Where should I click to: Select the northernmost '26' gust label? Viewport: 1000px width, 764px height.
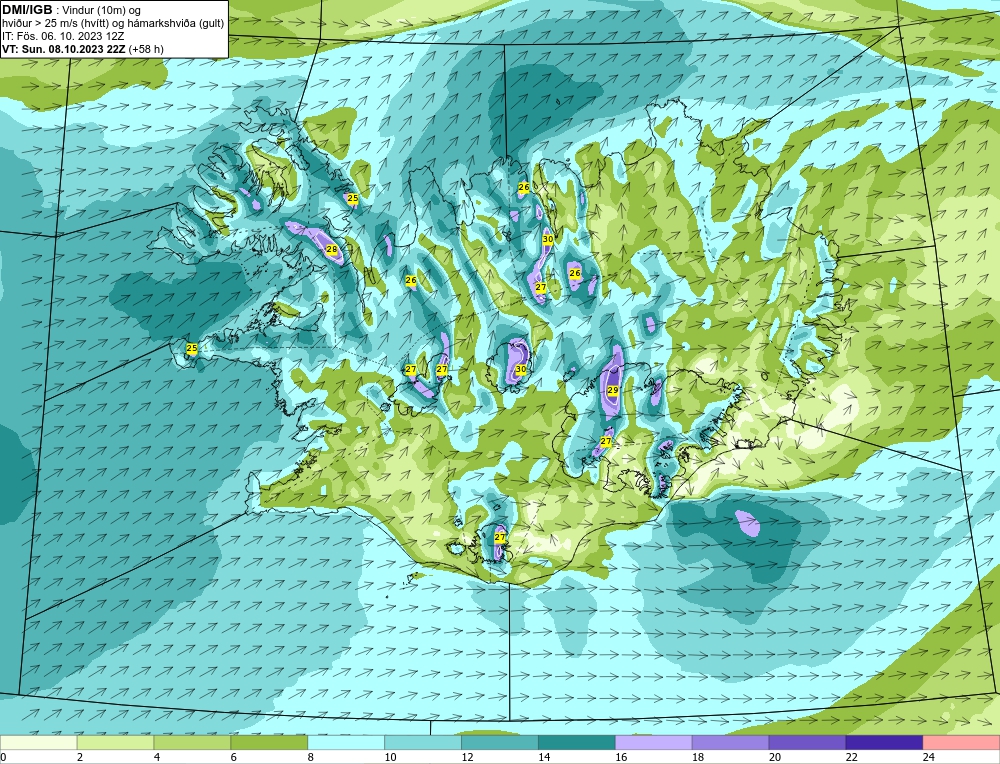click(x=524, y=187)
